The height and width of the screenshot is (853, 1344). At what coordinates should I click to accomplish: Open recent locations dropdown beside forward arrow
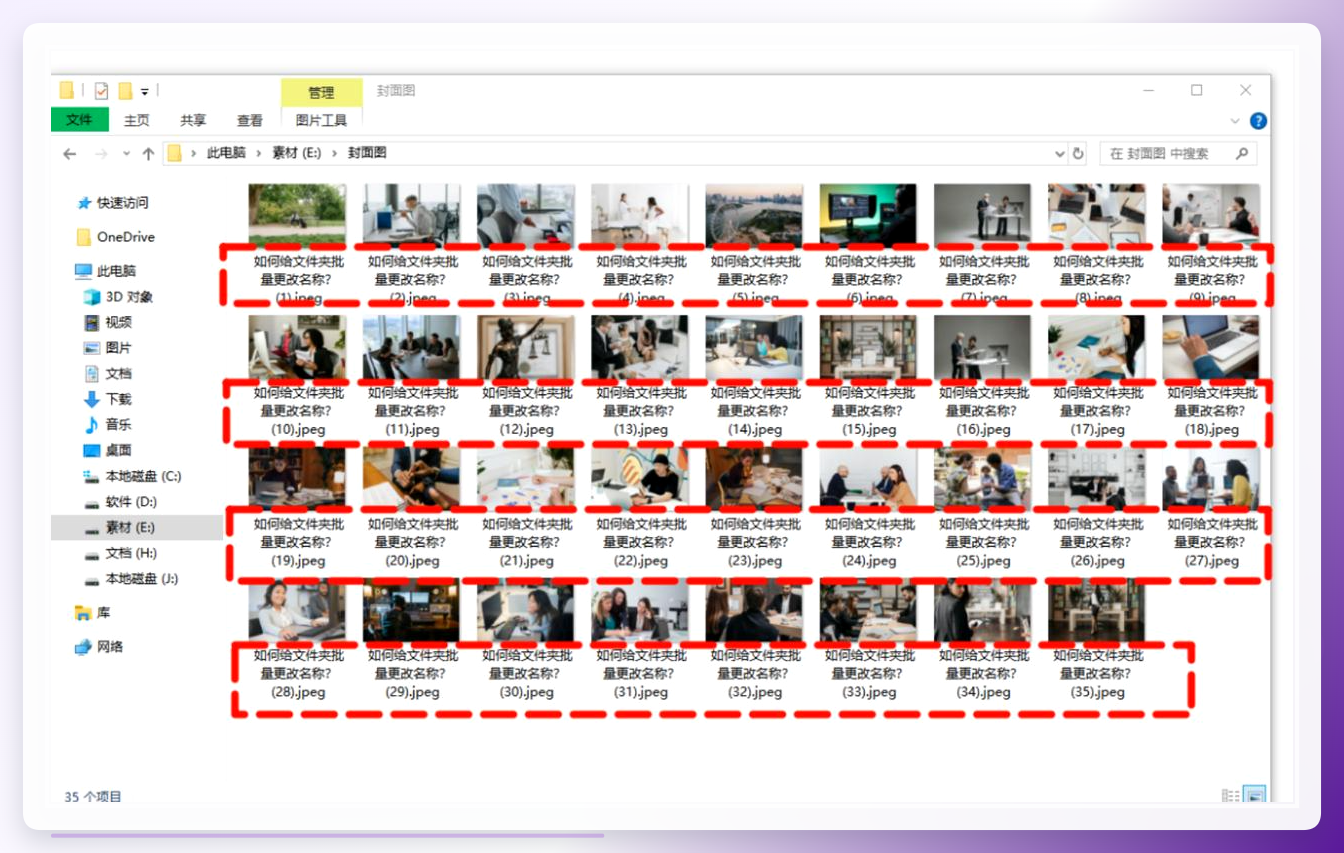[126, 154]
